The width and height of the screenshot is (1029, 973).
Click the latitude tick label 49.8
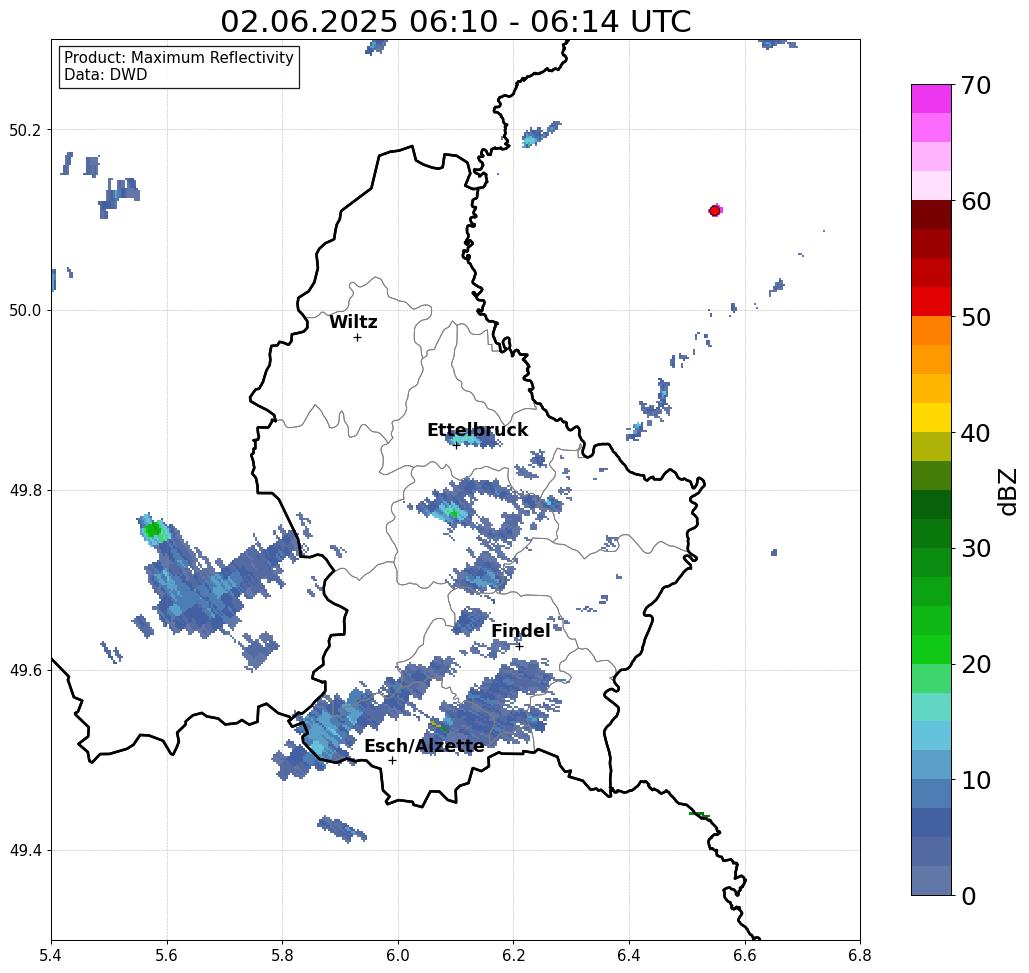click(x=25, y=491)
